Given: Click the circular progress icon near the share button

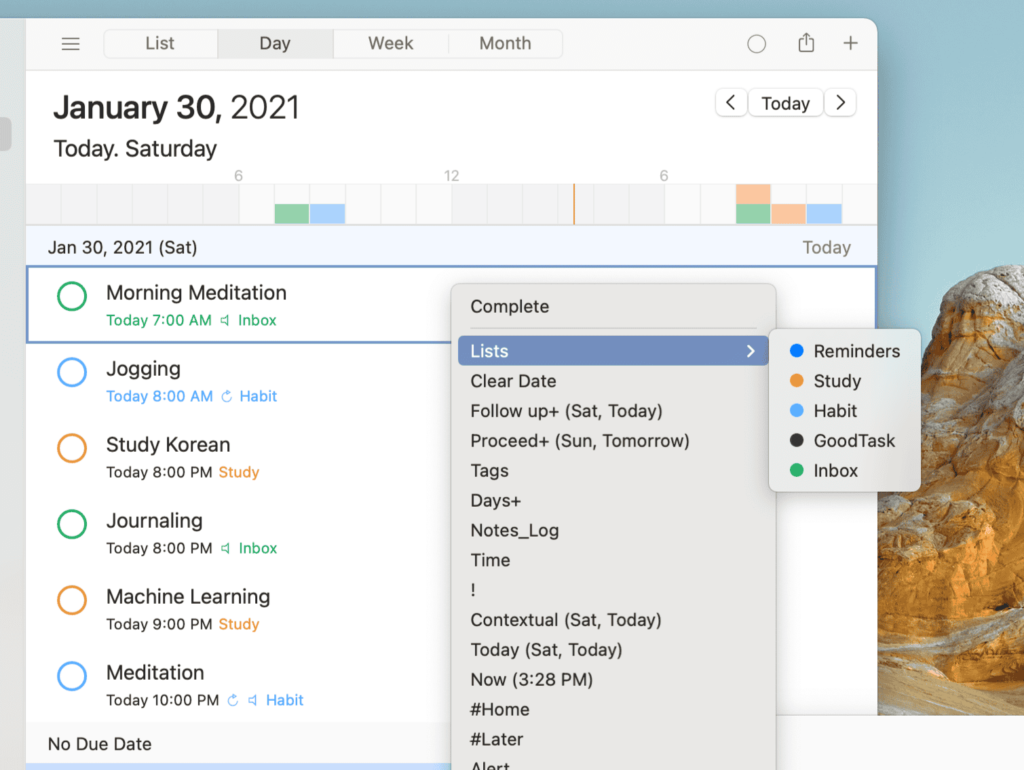Looking at the screenshot, I should (756, 43).
